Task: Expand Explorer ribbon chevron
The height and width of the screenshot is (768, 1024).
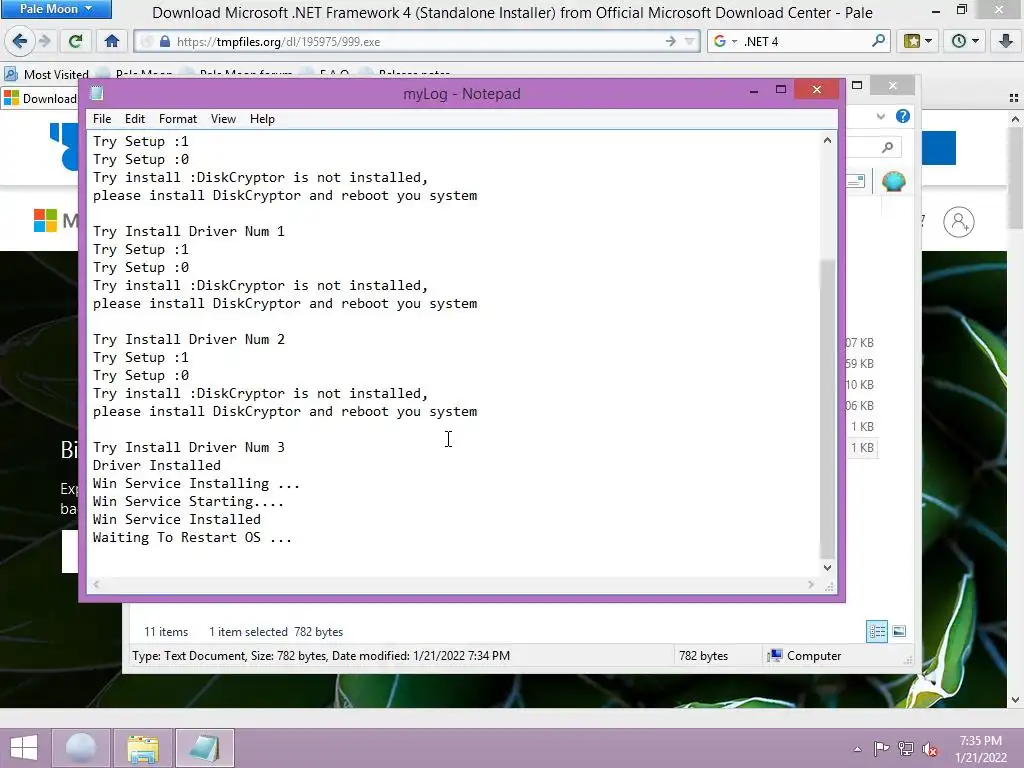Action: click(881, 116)
